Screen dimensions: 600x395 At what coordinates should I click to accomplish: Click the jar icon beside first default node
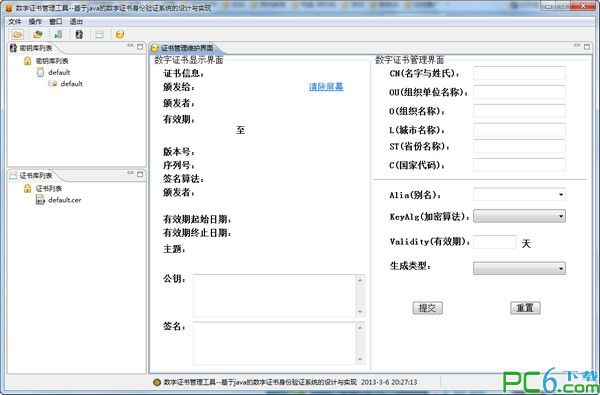click(40, 72)
